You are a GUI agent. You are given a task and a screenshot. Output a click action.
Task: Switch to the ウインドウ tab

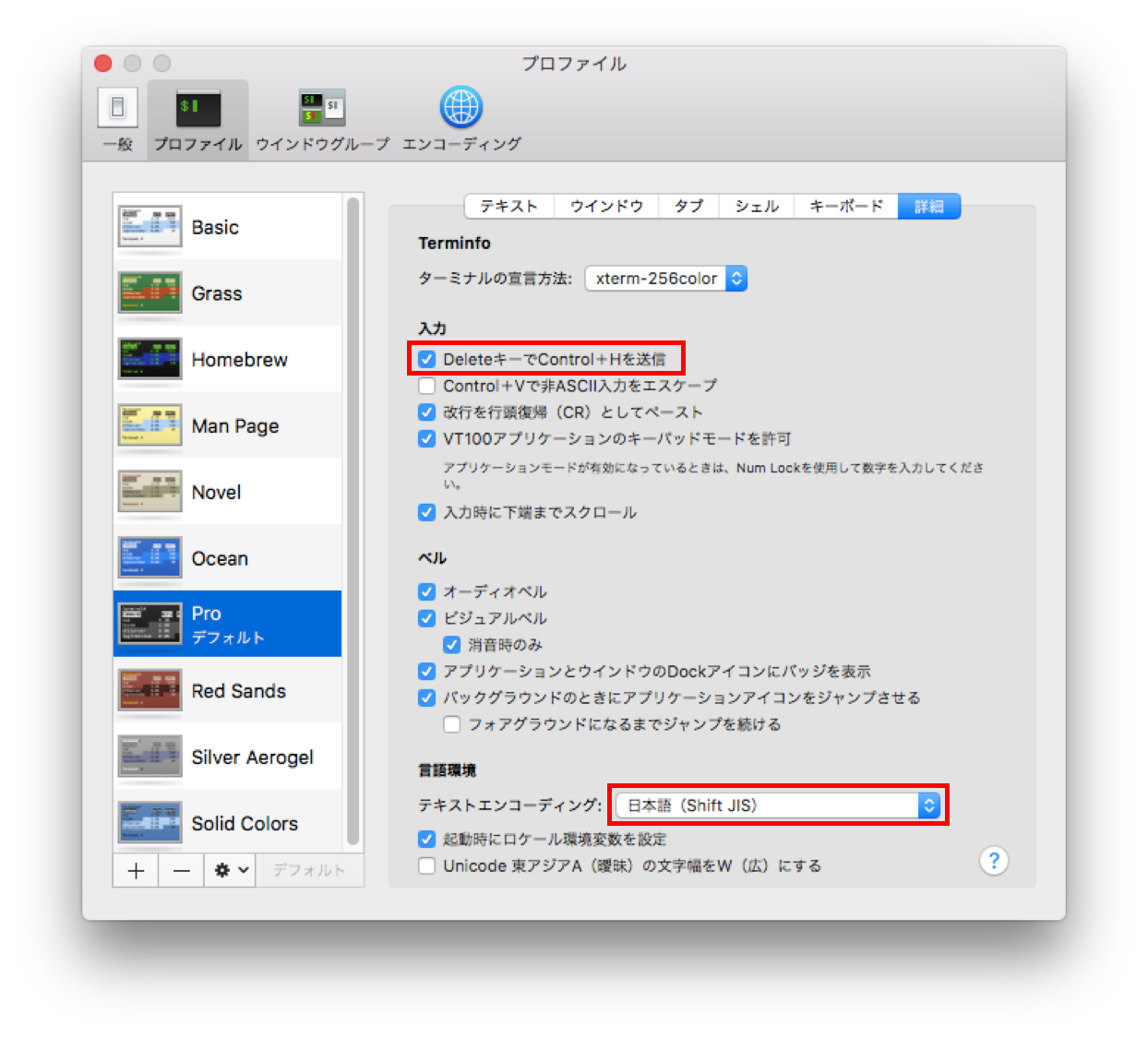point(606,206)
